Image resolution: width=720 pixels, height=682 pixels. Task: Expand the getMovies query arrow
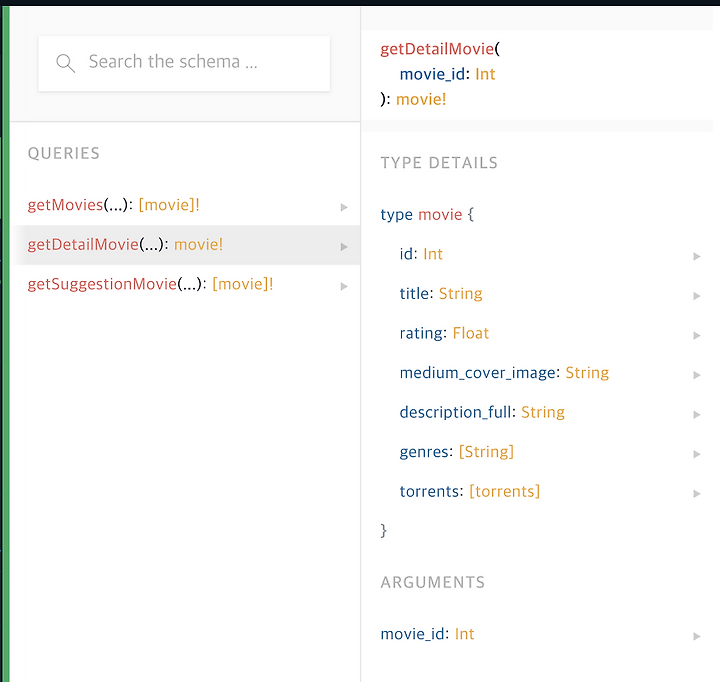(x=344, y=207)
